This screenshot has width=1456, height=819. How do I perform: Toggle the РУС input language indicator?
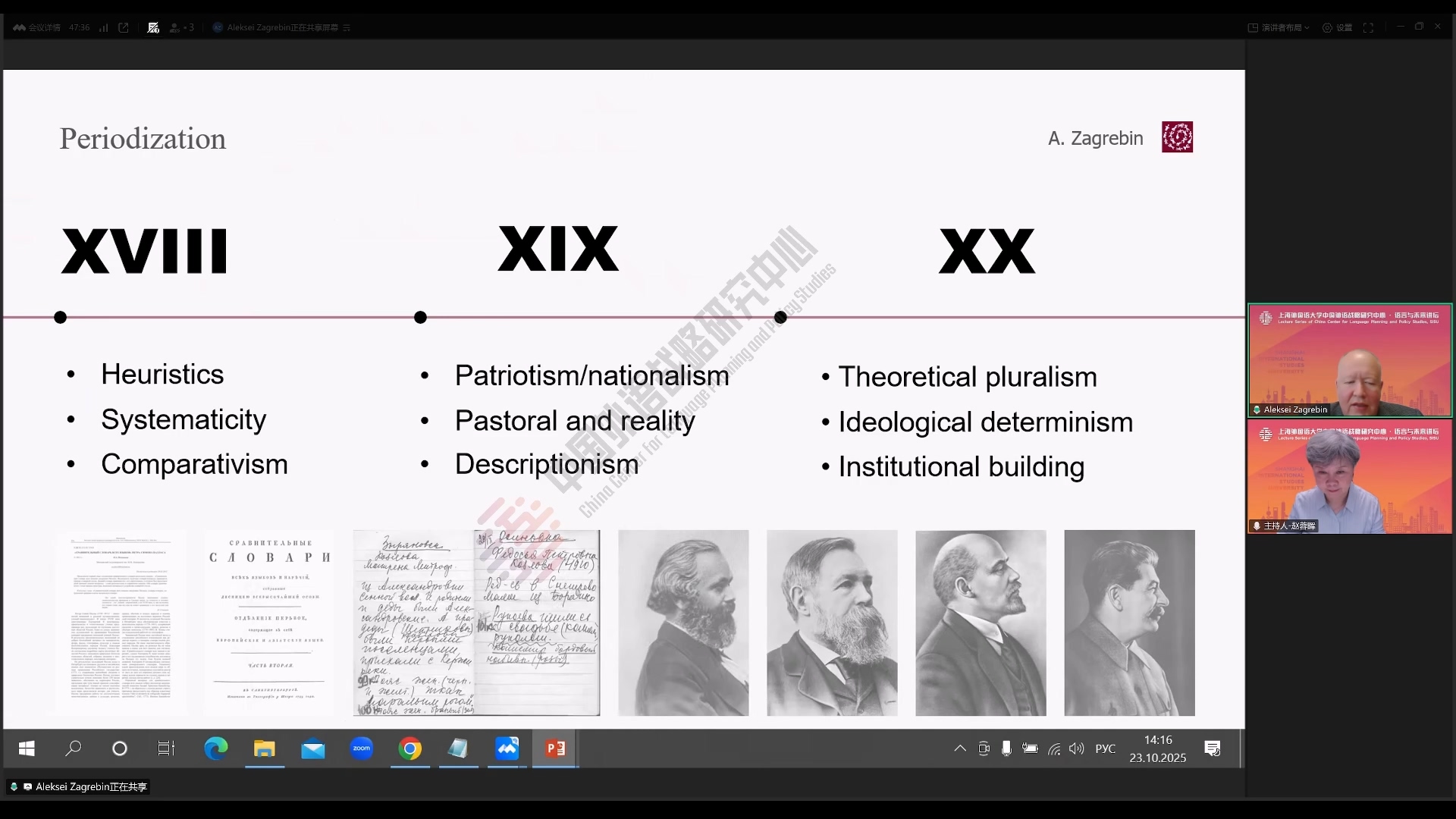1105,748
